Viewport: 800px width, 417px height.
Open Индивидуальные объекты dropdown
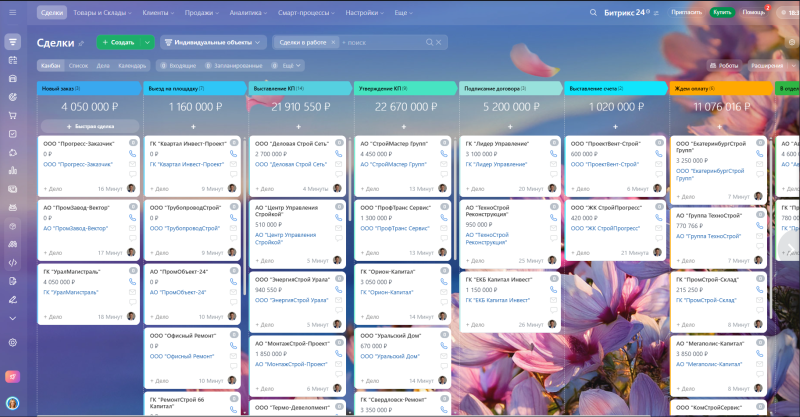(213, 42)
